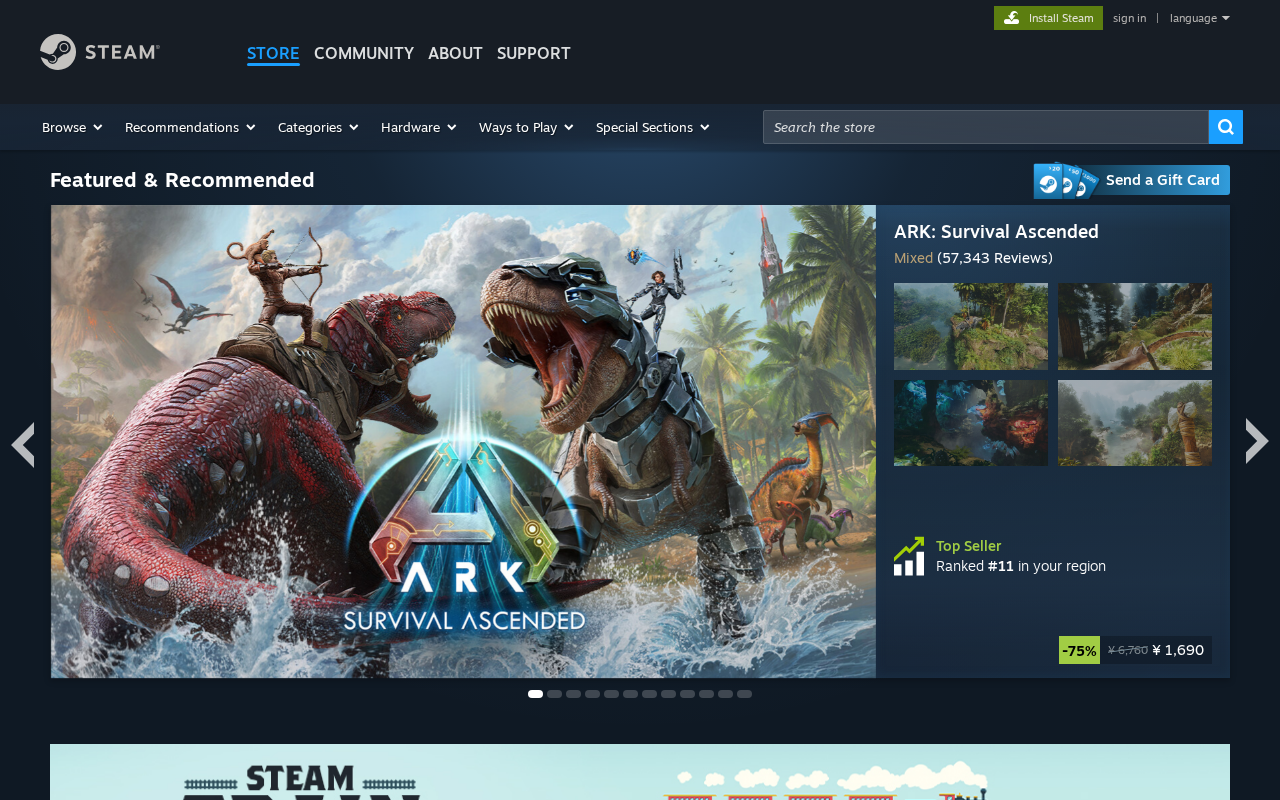Open the language dropdown
Viewport: 1280px width, 800px height.
click(x=1200, y=18)
